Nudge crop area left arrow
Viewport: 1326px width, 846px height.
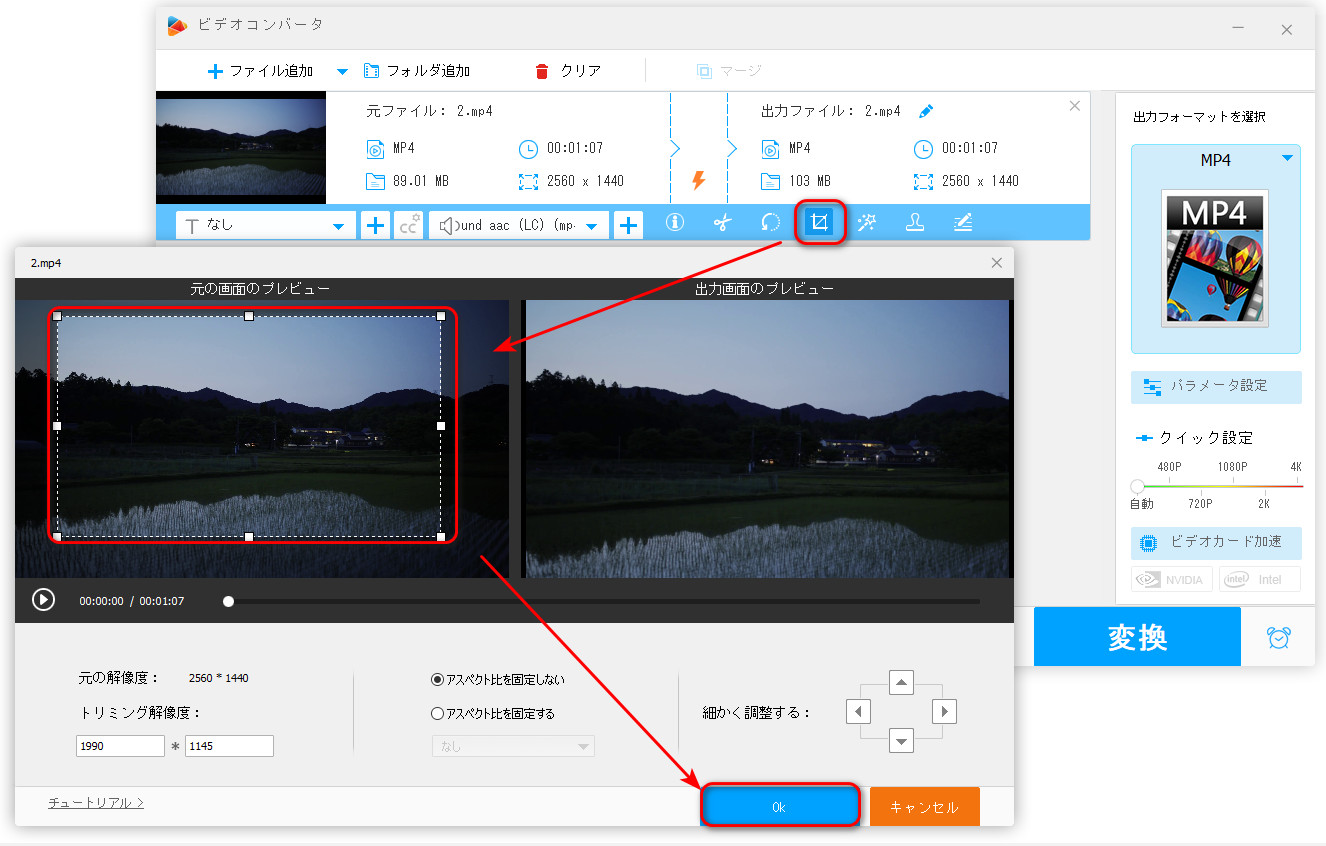point(858,712)
